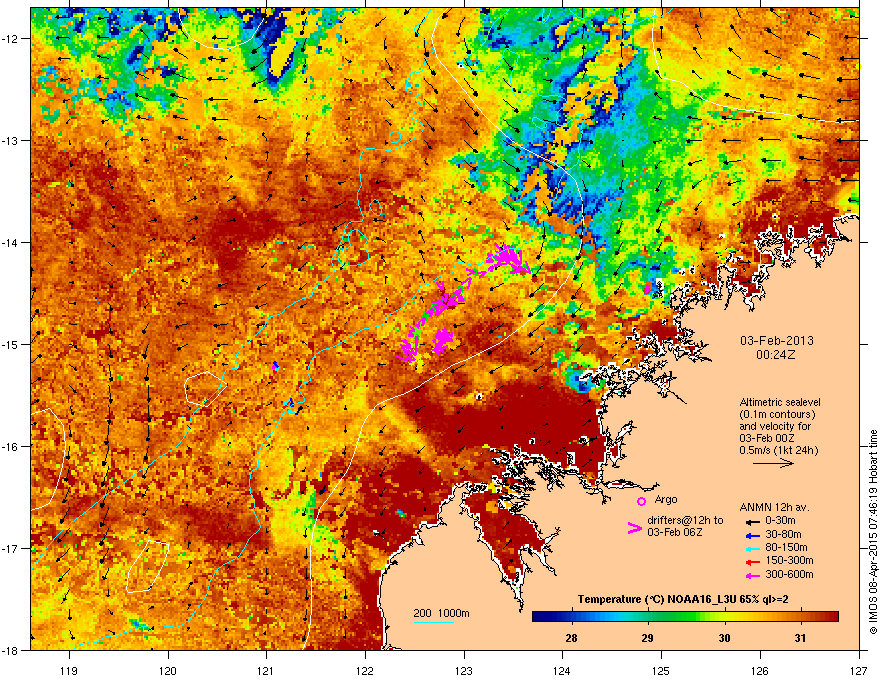The image size is (880, 680).
Task: Click the longitude axis label 122
Action: click(x=365, y=670)
